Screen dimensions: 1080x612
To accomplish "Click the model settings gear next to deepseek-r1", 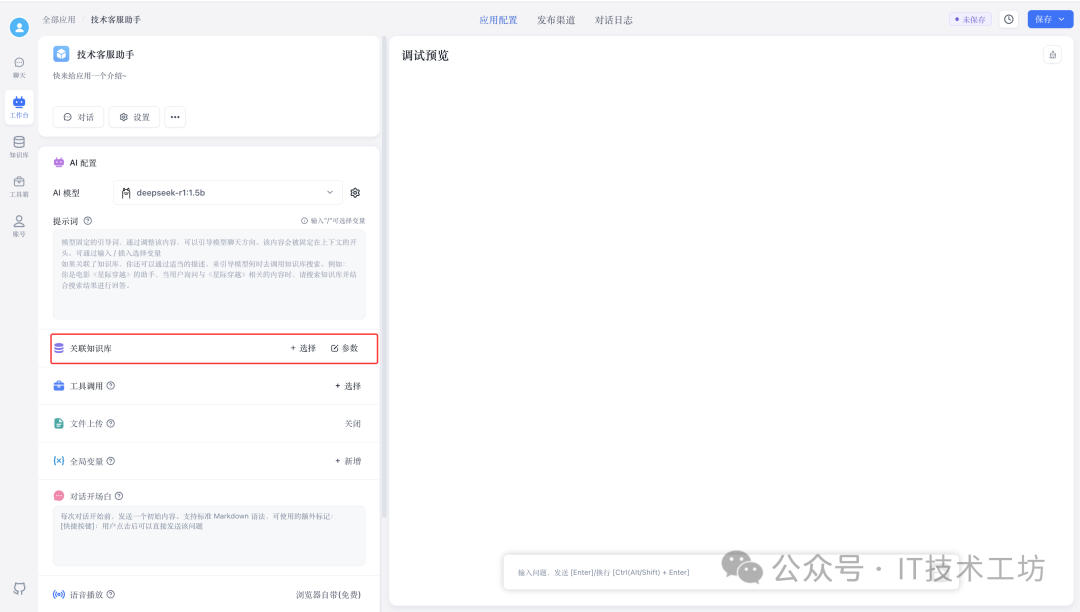I will (x=355, y=192).
